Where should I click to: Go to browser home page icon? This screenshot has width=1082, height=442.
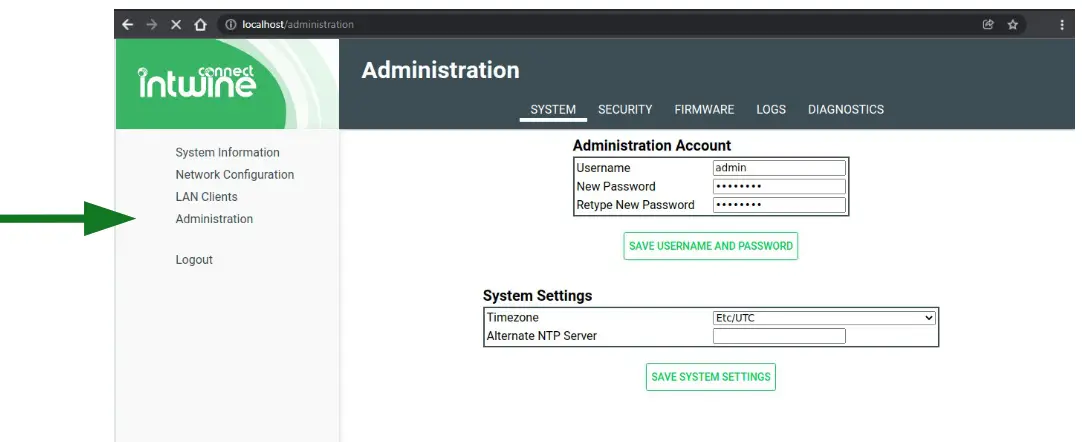click(200, 24)
